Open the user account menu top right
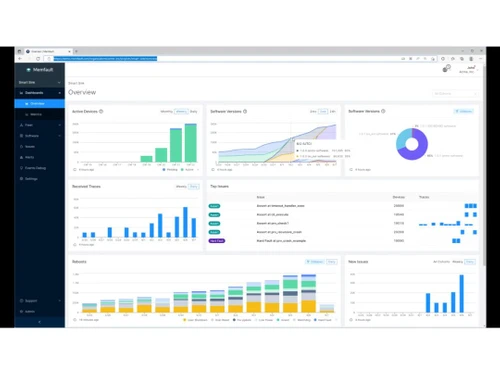The width and height of the screenshot is (500, 375). tap(468, 69)
